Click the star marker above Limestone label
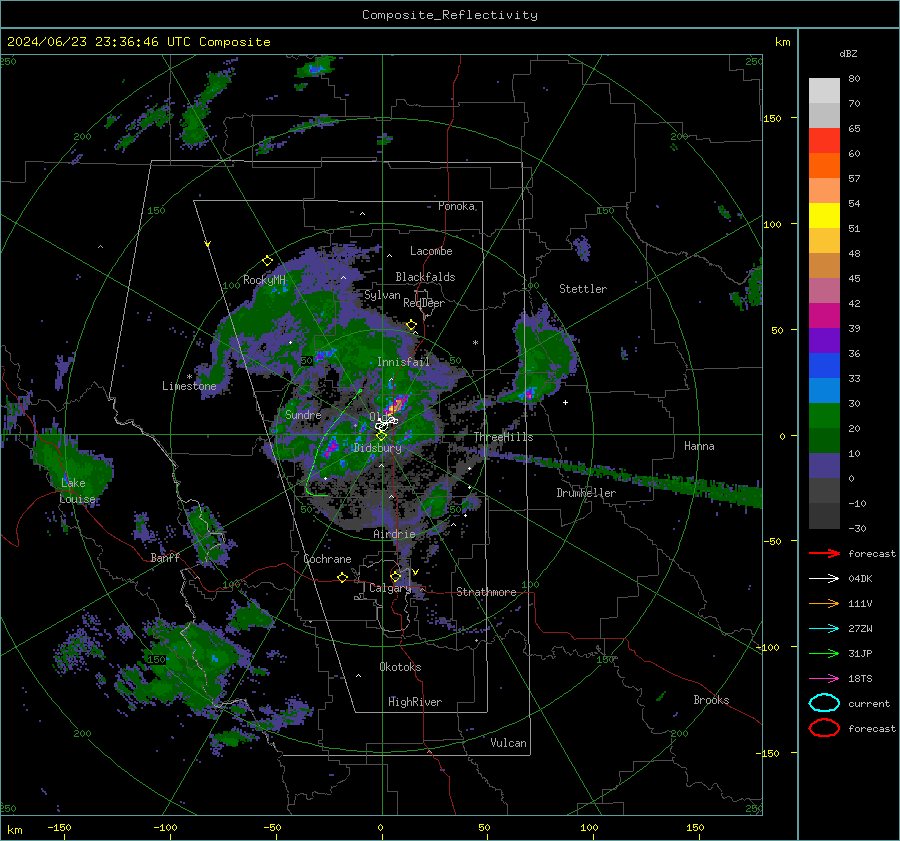900x841 pixels. [189, 377]
